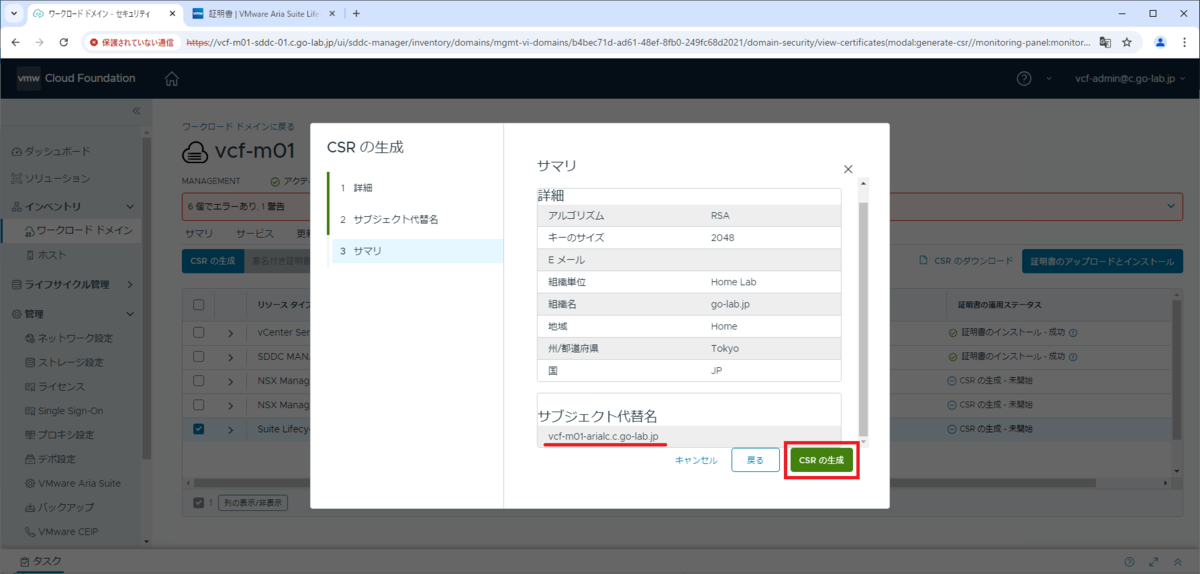Viewport: 1200px width, 574px height.
Task: Click 証明書のアップロードとインストール button
Action: pyautogui.click(x=1104, y=262)
